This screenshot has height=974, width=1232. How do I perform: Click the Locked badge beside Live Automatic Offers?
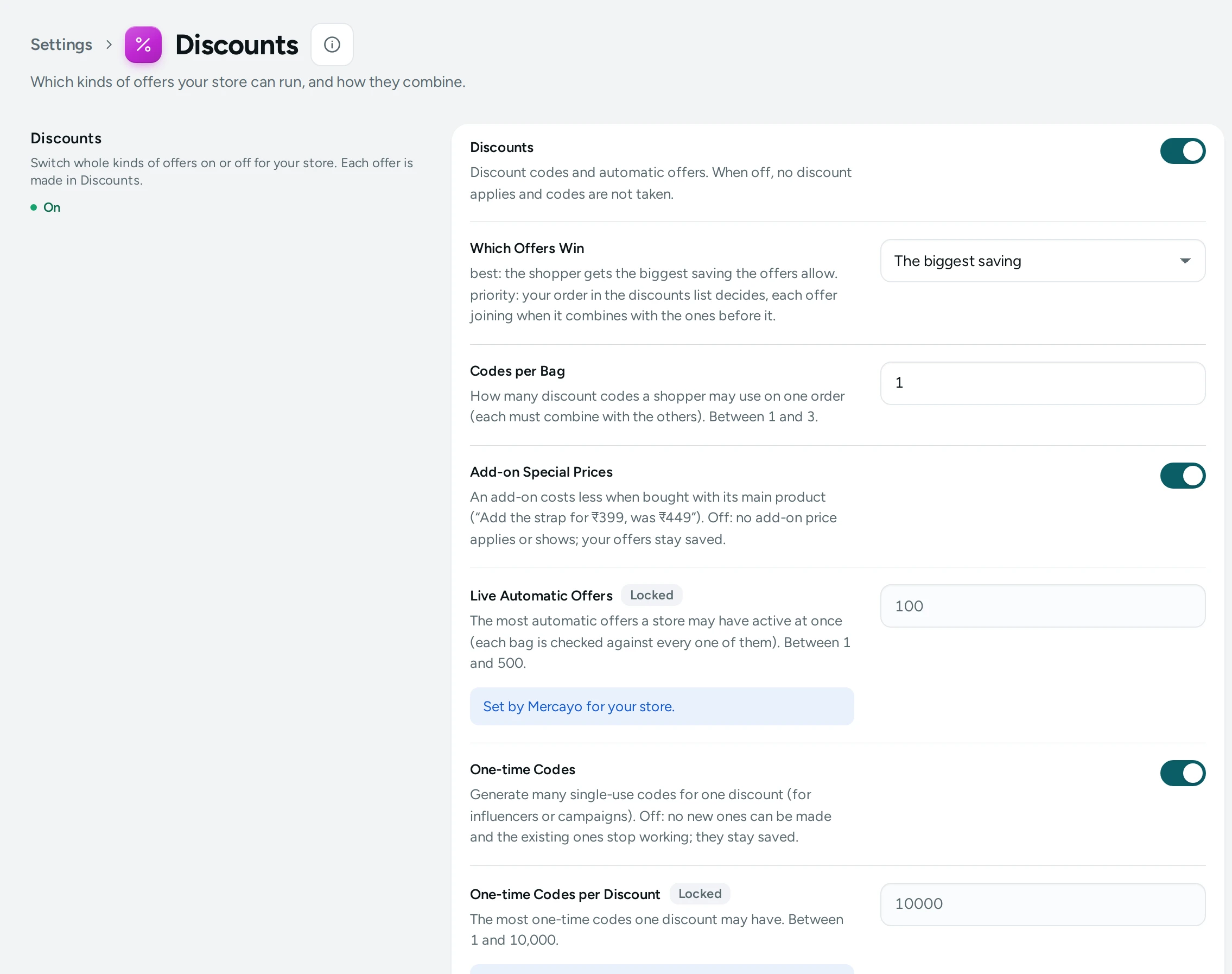click(652, 596)
